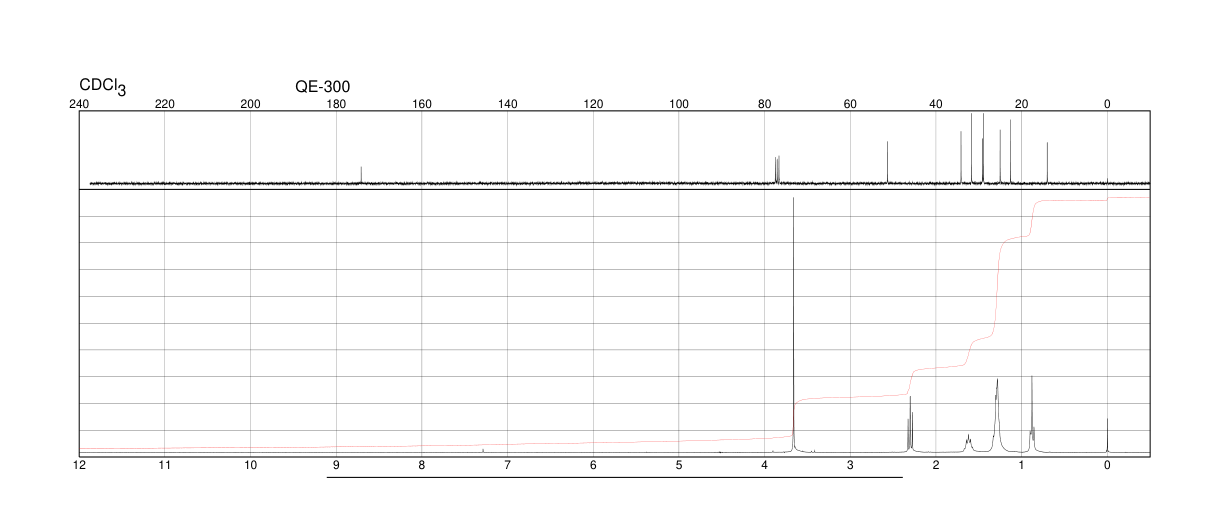This screenshot has width=1224, height=528.
Task: Select the carbon peak near 14 ppm
Action: click(1047, 163)
